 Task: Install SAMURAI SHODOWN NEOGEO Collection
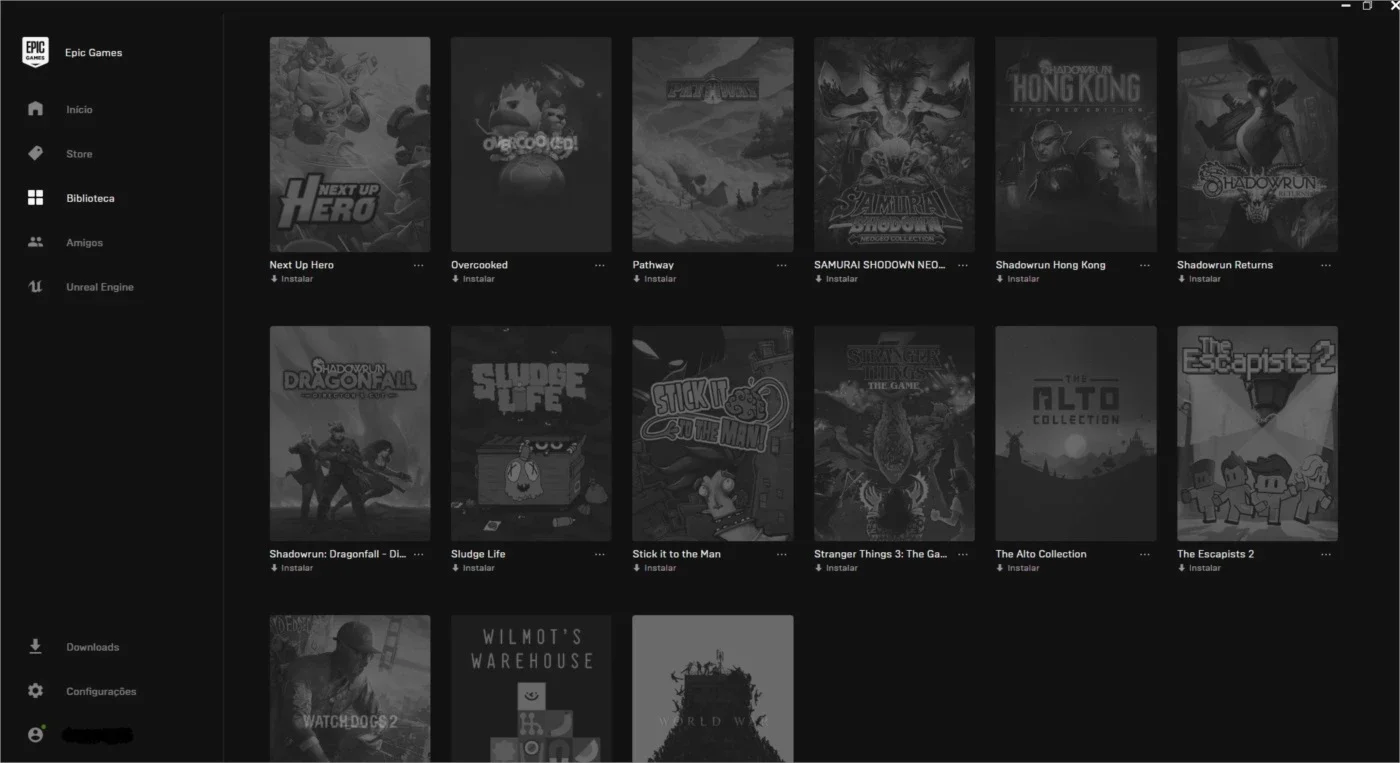(836, 279)
